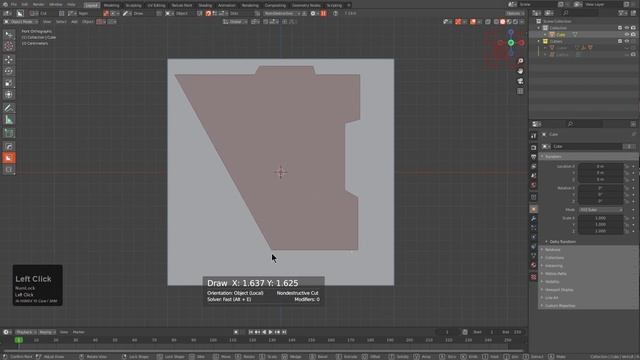Click the zoom magnifier viewport icon
Screen dimensions: 640x360
(x=520, y=61)
